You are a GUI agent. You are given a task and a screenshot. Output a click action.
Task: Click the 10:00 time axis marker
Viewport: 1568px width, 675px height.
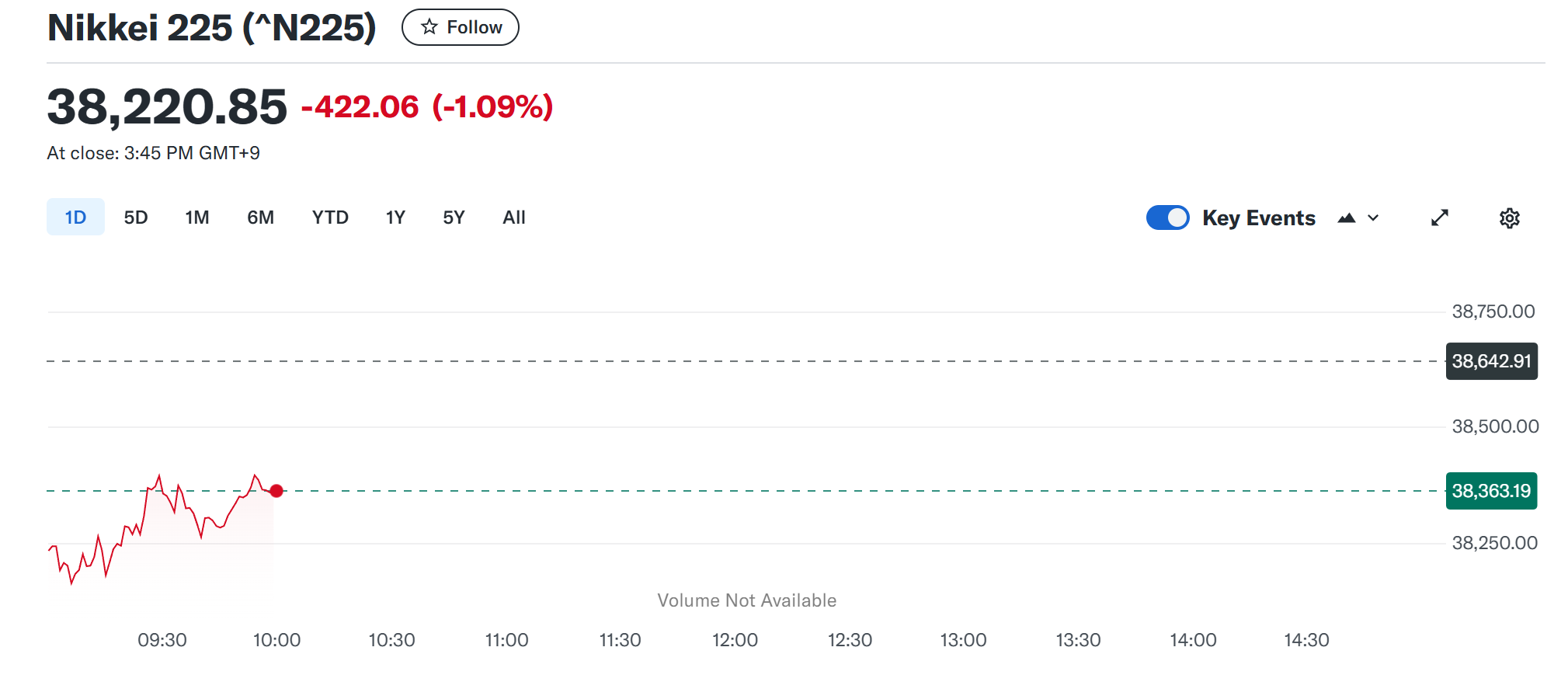276,640
